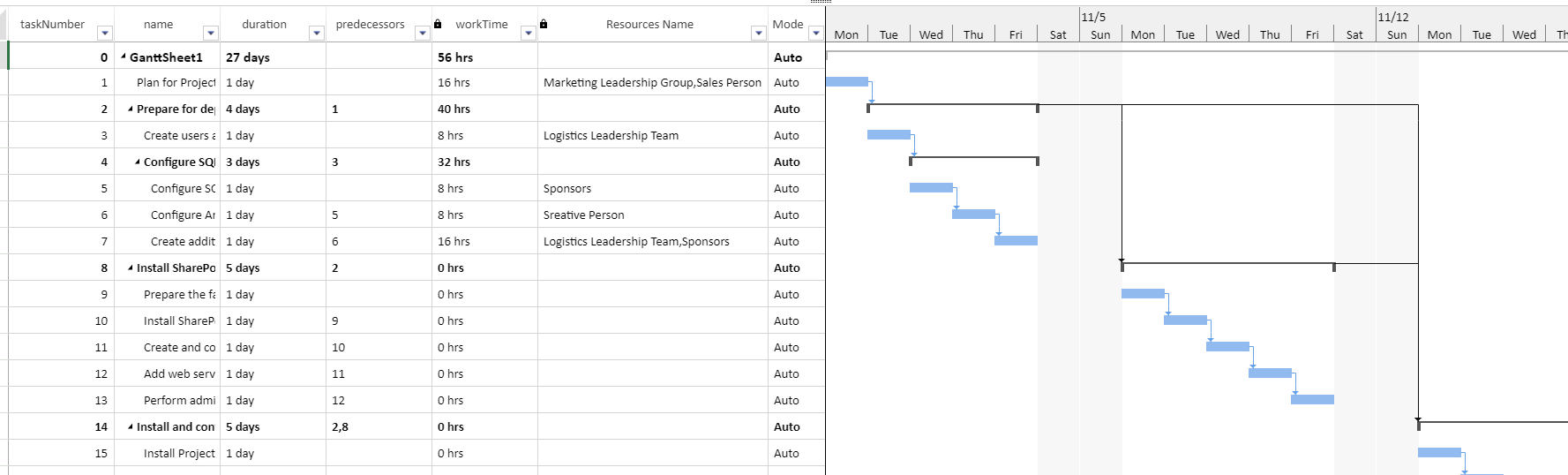Image resolution: width=1568 pixels, height=475 pixels.
Task: Click the Resources Name column header
Action: (x=649, y=24)
